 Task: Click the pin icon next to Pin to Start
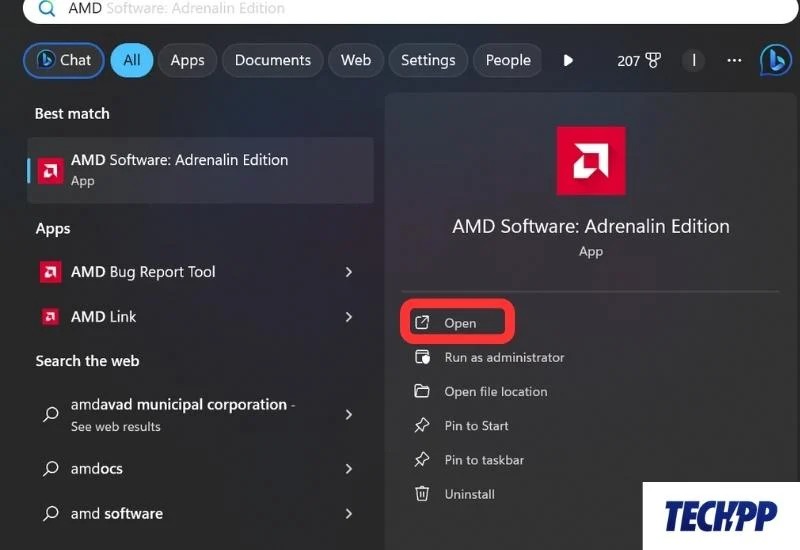click(x=423, y=426)
